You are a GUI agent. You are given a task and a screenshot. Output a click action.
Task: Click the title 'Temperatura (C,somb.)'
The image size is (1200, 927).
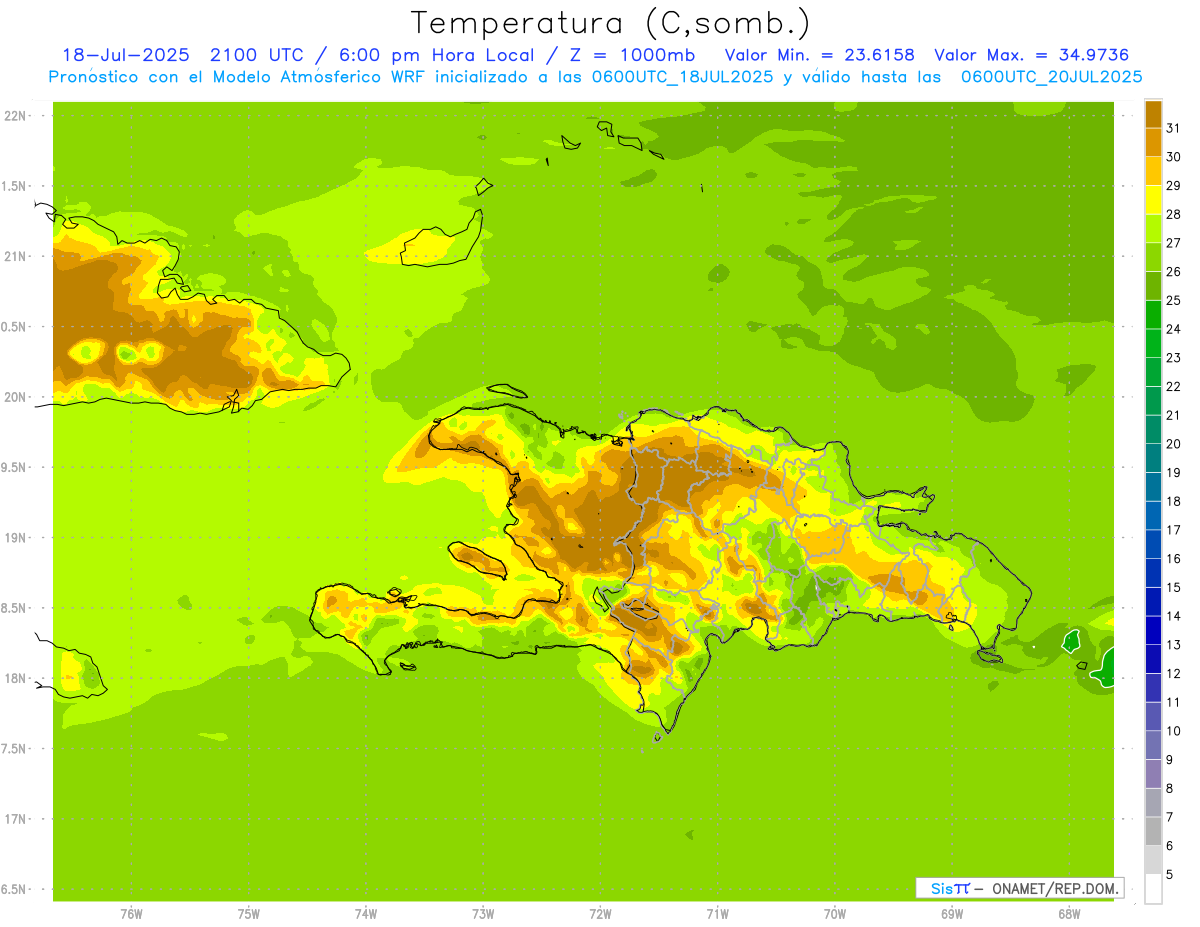click(611, 24)
